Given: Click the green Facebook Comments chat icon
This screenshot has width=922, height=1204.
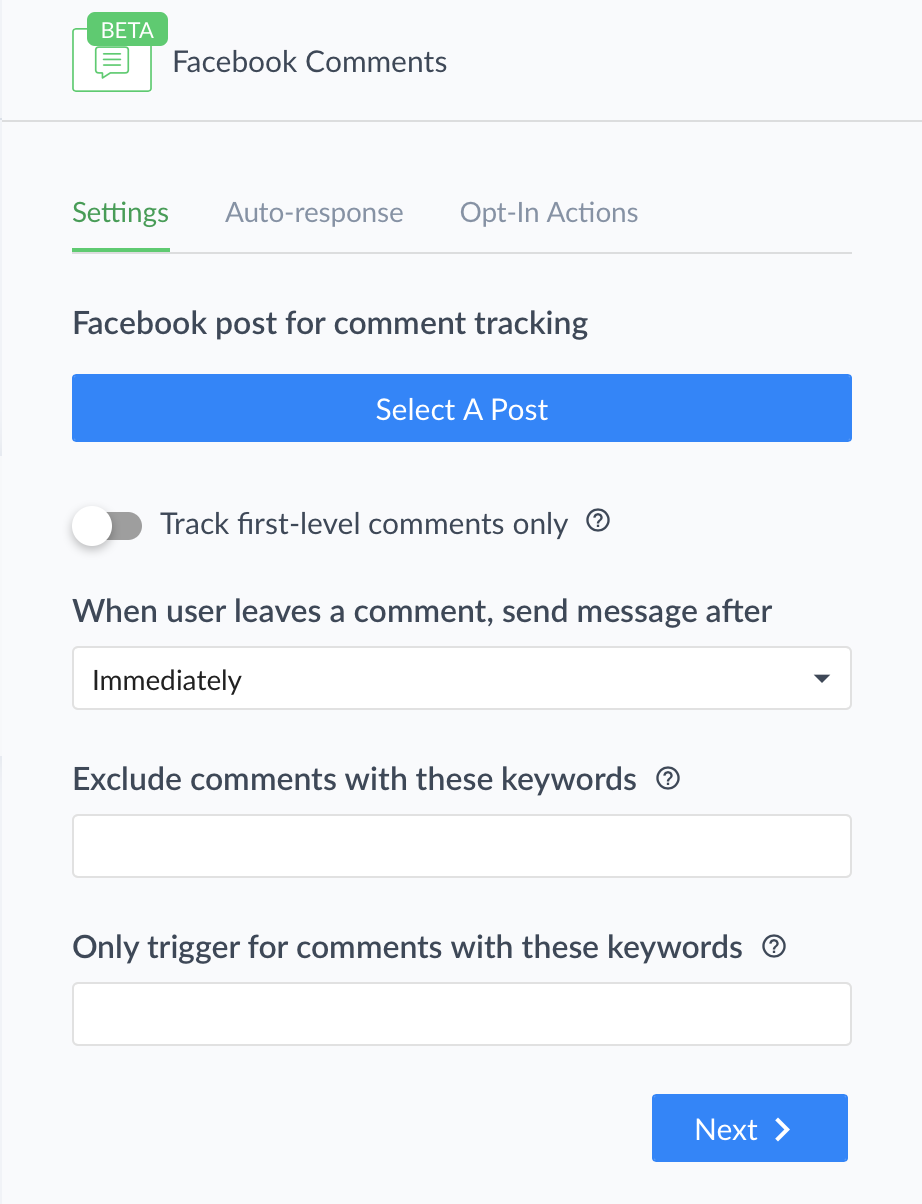Looking at the screenshot, I should pos(112,62).
